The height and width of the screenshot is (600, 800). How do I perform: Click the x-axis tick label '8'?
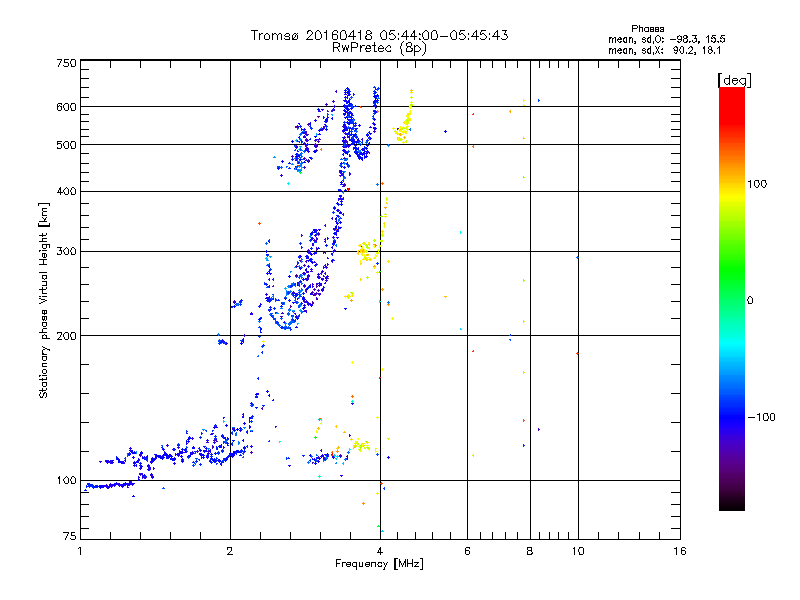[530, 551]
